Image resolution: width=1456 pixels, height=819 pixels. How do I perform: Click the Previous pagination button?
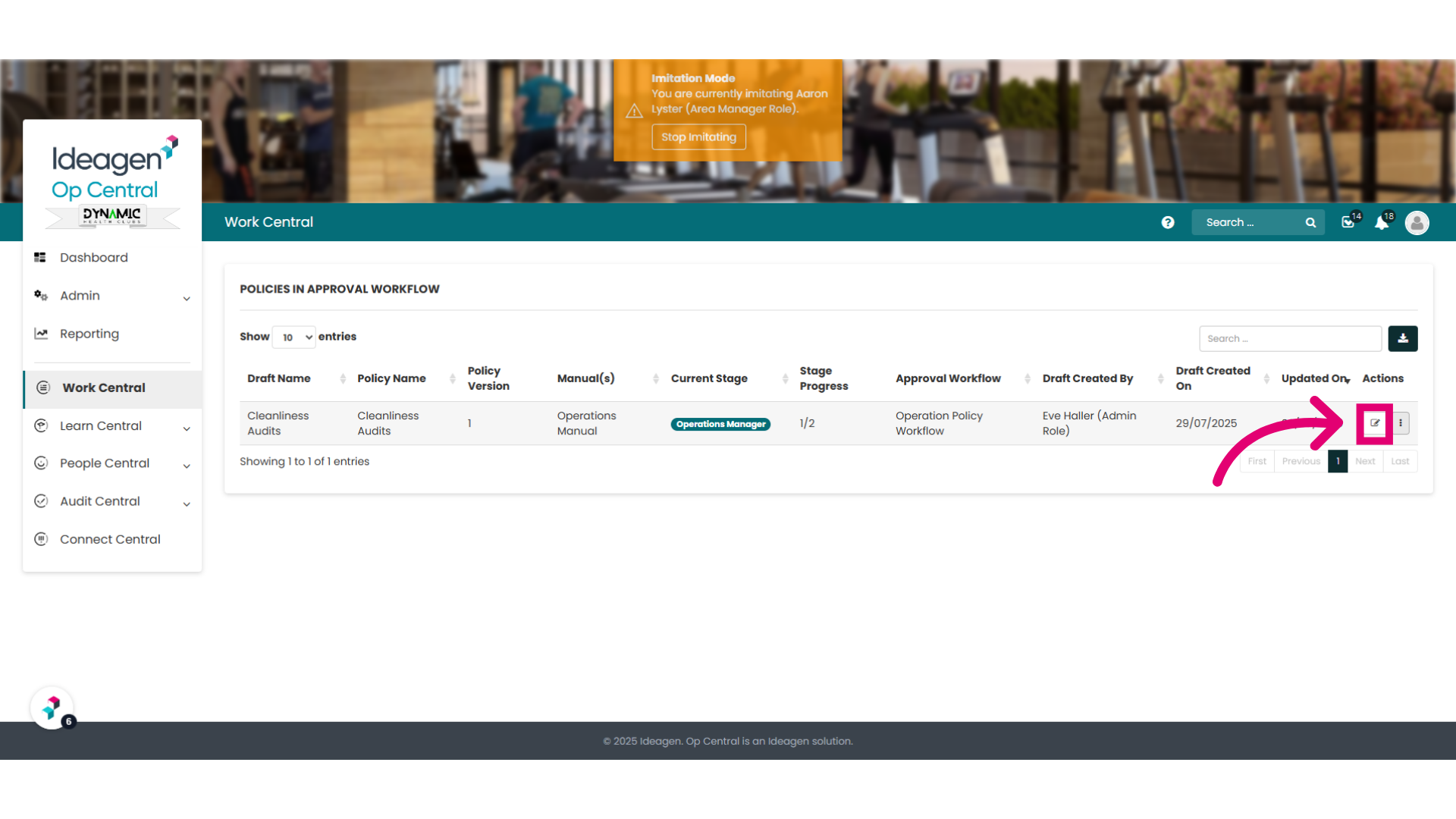[1301, 461]
